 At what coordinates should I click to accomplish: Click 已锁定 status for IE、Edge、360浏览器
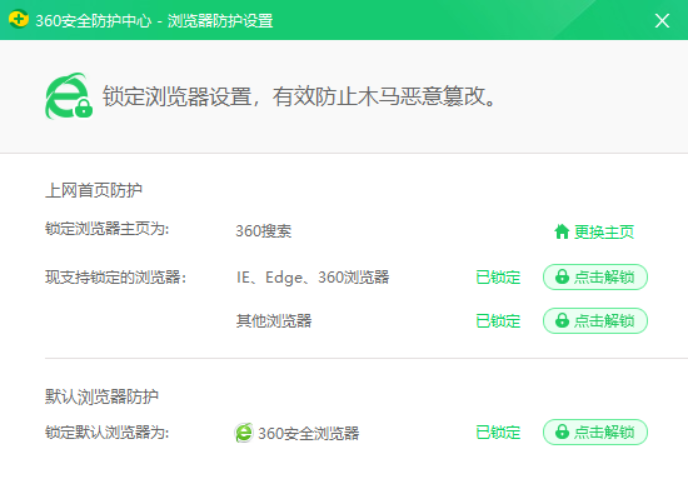tap(498, 277)
